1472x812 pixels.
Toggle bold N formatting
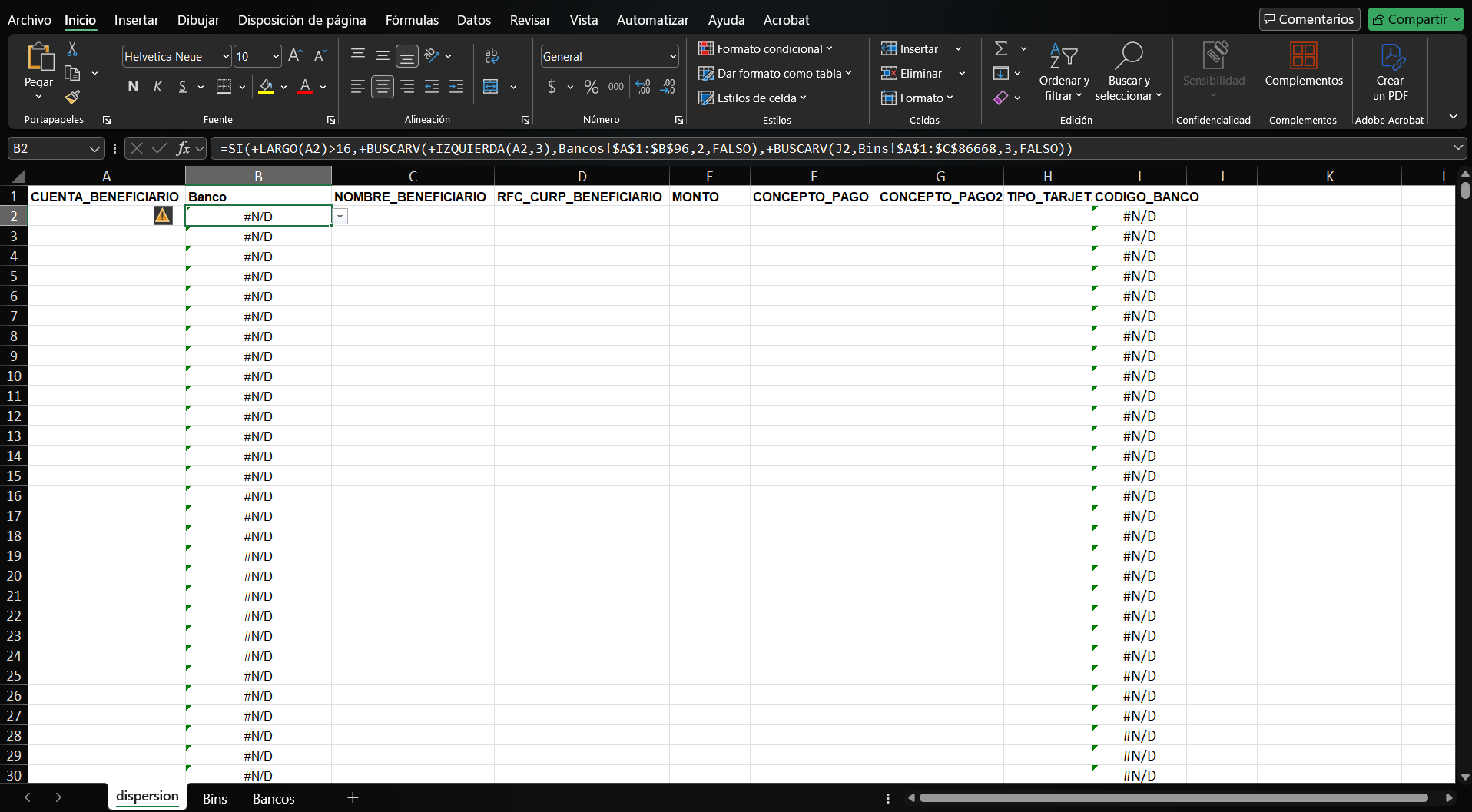tap(133, 87)
